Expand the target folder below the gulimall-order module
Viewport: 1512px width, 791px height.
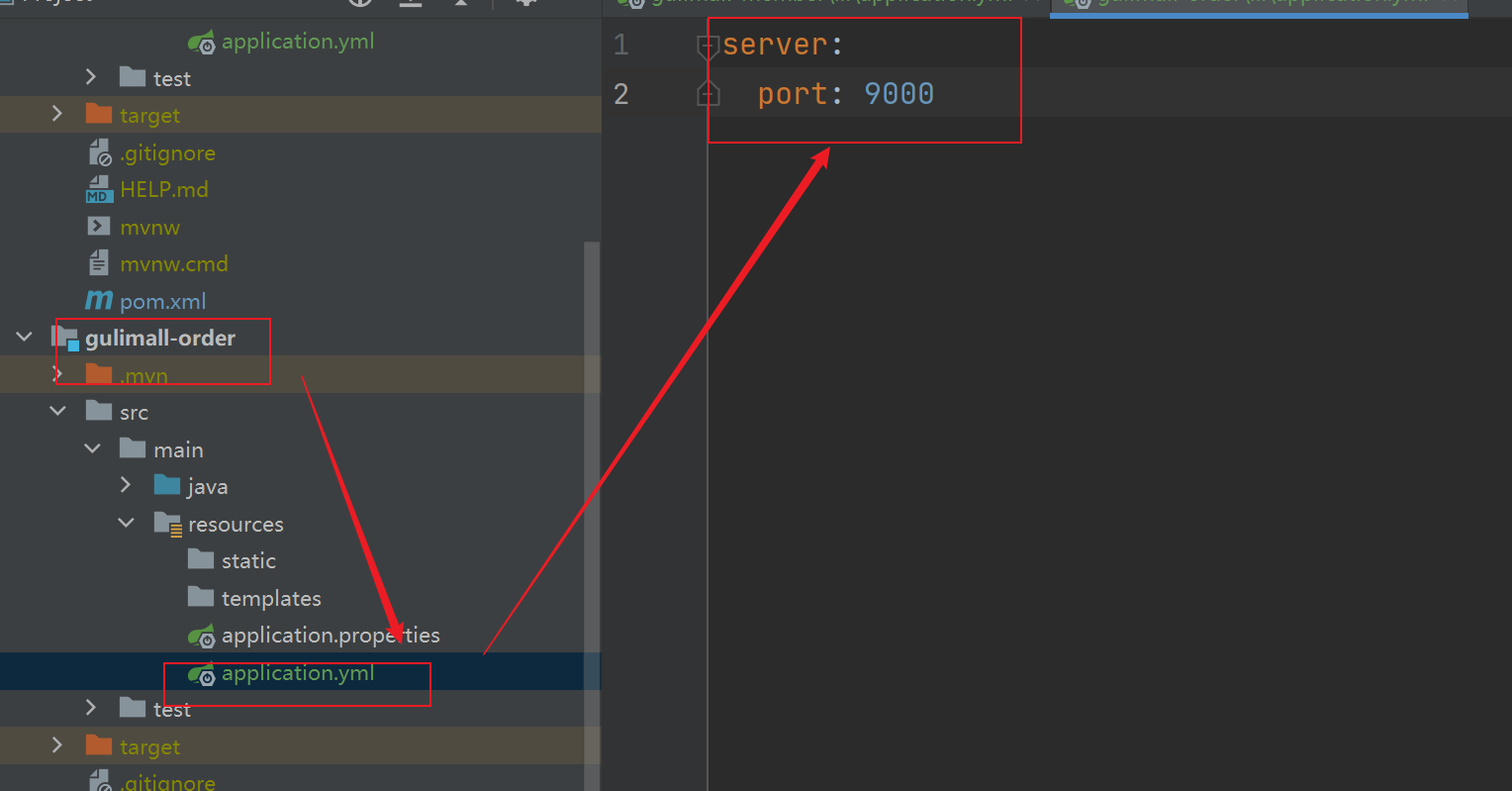[x=57, y=745]
